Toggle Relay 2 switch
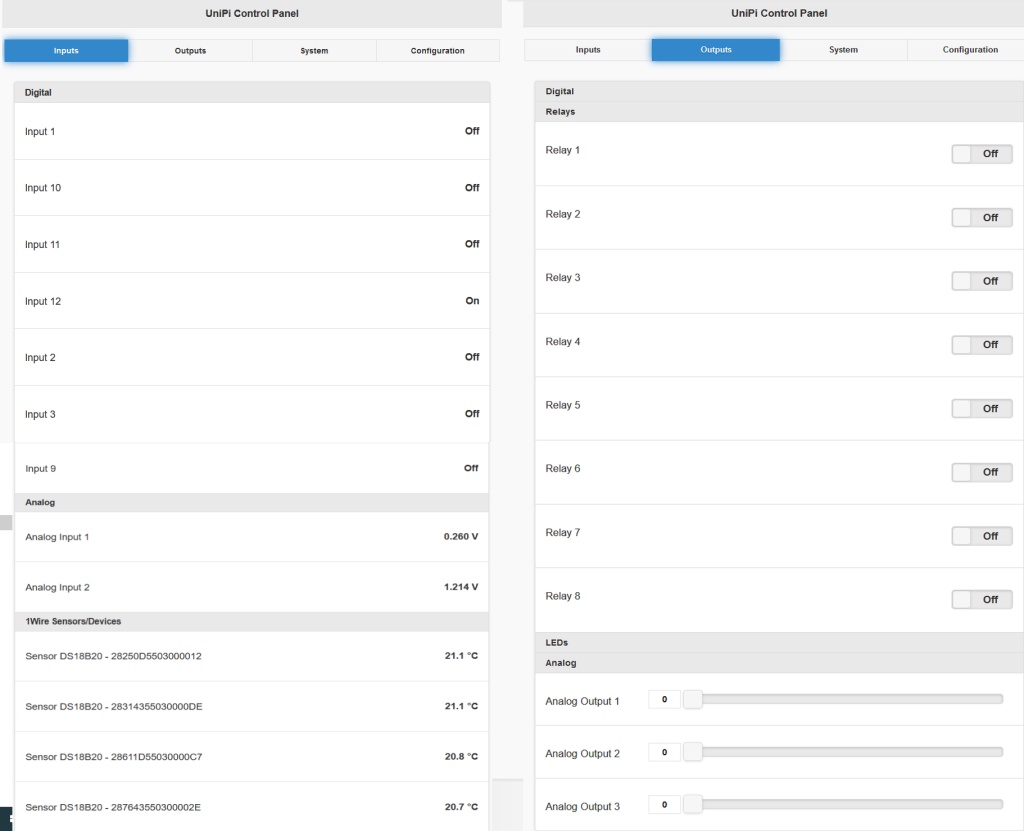The height and width of the screenshot is (831, 1024). (x=982, y=218)
